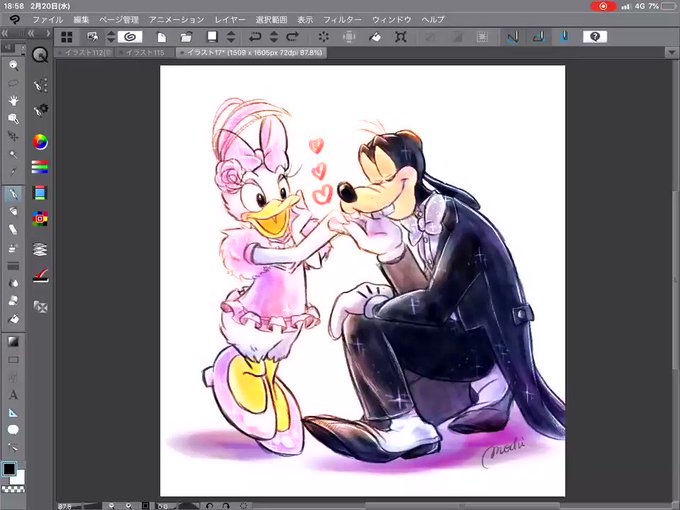680x510 pixels.
Task: Open the ヘルプ menu
Action: coord(433,20)
